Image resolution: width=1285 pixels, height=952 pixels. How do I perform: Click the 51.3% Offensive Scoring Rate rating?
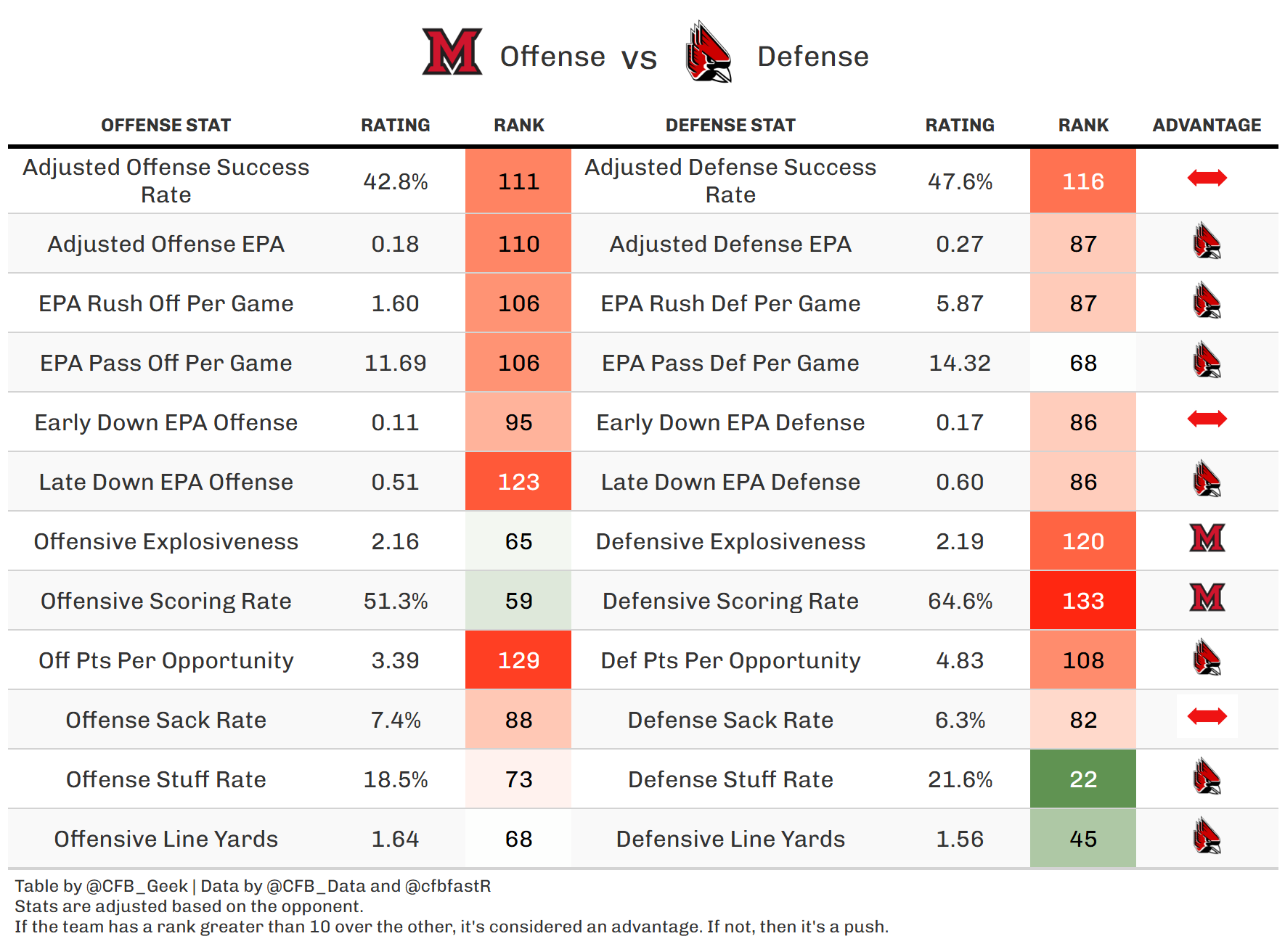(x=396, y=601)
